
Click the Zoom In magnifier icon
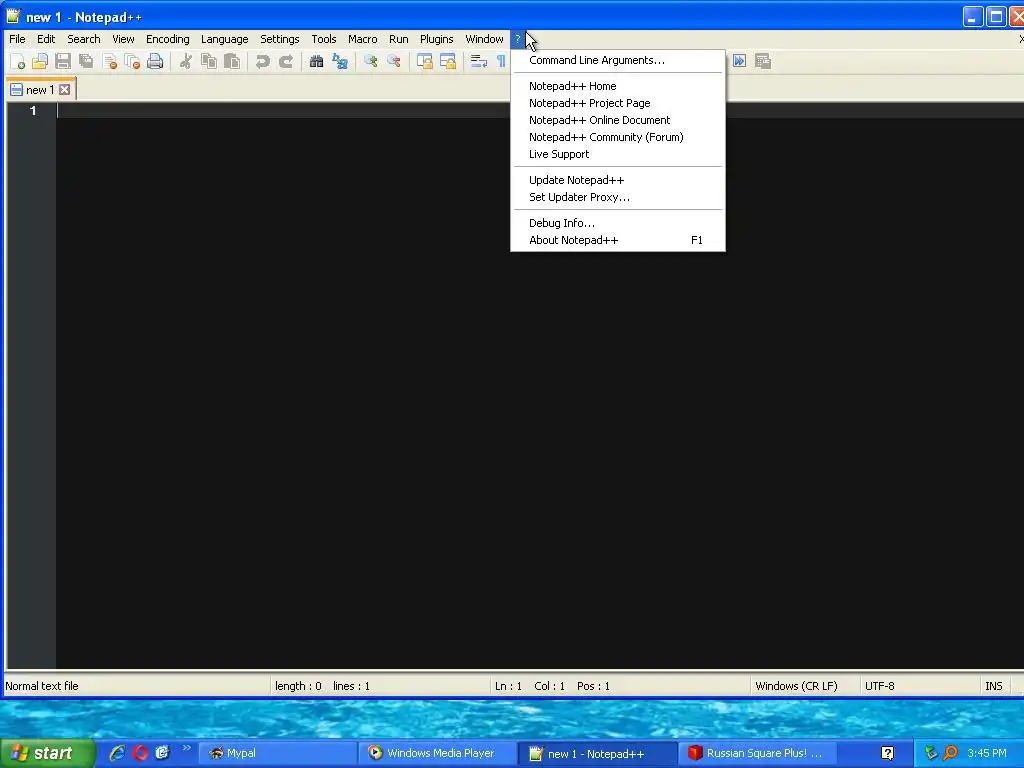click(370, 61)
